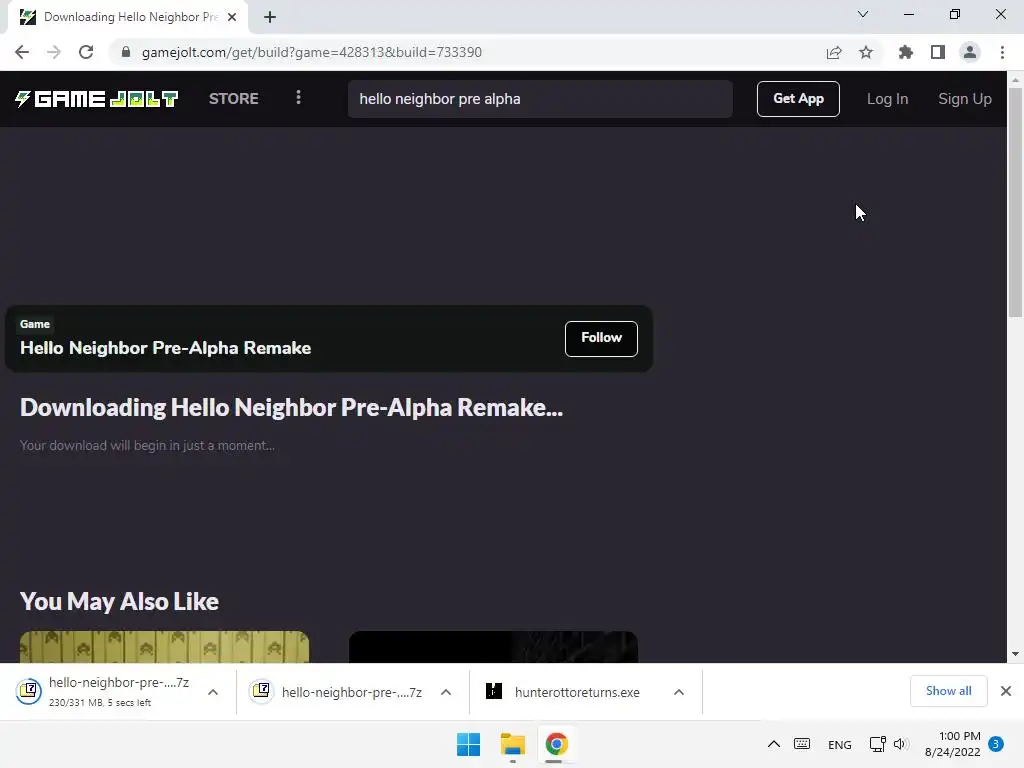1024x768 pixels.
Task: Open the Chrome three-dot menu
Action: [1002, 52]
